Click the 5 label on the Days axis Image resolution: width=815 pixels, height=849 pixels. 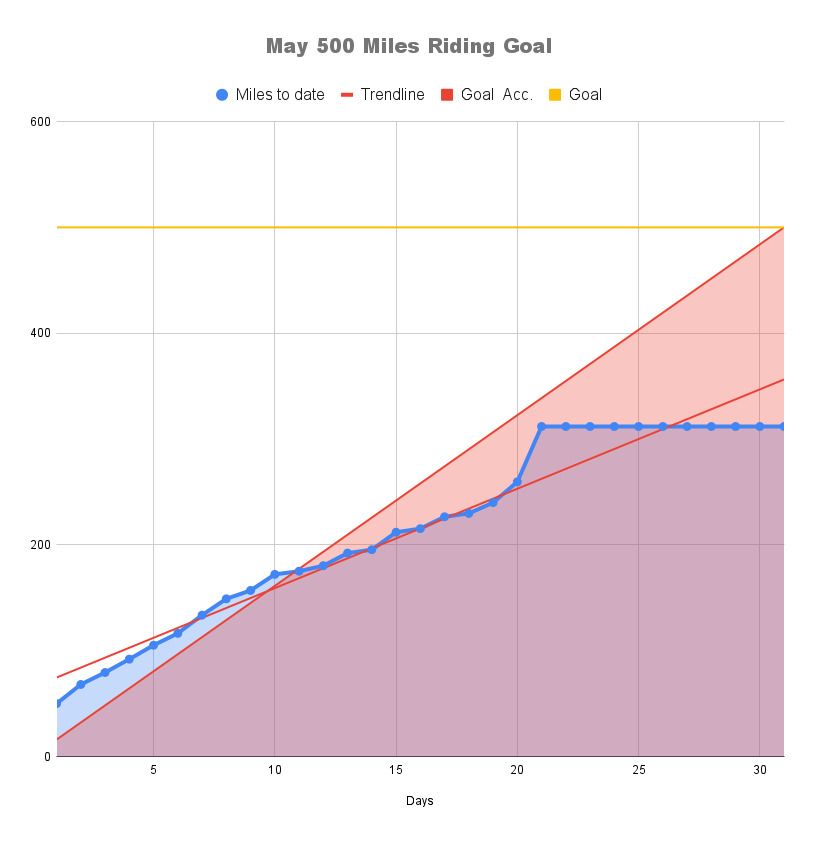click(x=153, y=771)
